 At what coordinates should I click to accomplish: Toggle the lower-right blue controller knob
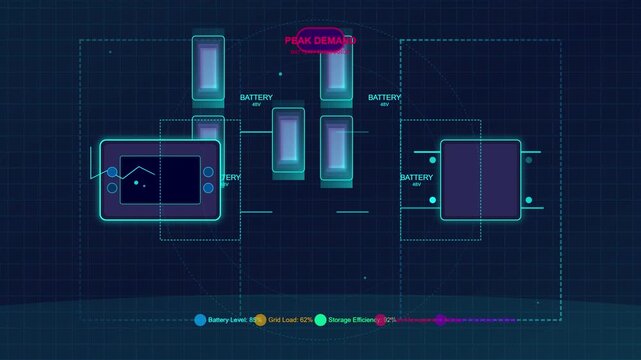click(208, 188)
